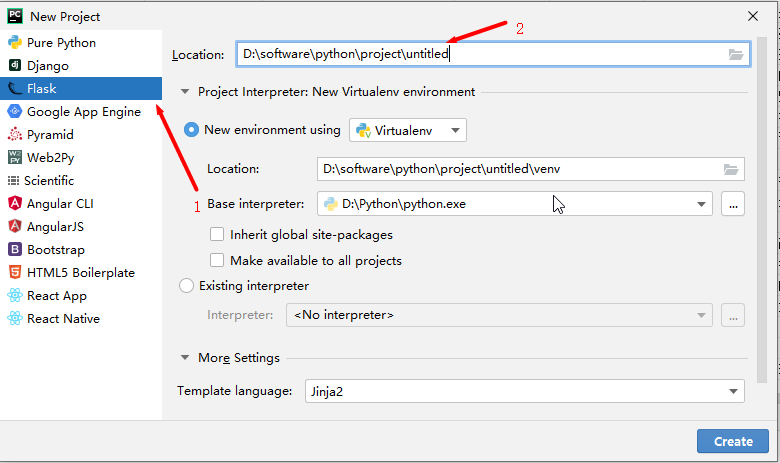Click the AngularJS icon
This screenshot has height=463, width=780.
(x=15, y=226)
